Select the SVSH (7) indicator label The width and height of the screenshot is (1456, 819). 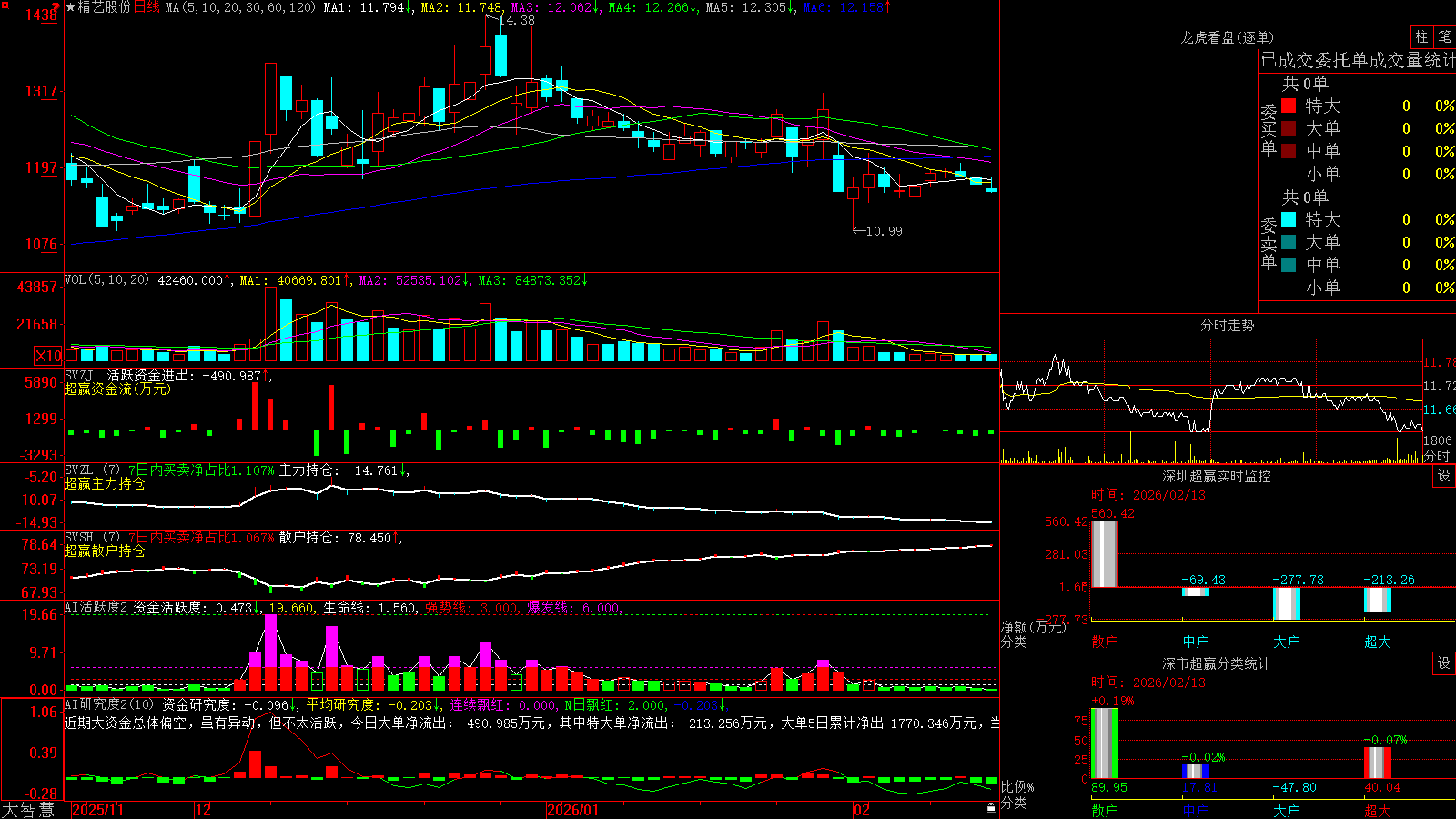click(x=93, y=538)
